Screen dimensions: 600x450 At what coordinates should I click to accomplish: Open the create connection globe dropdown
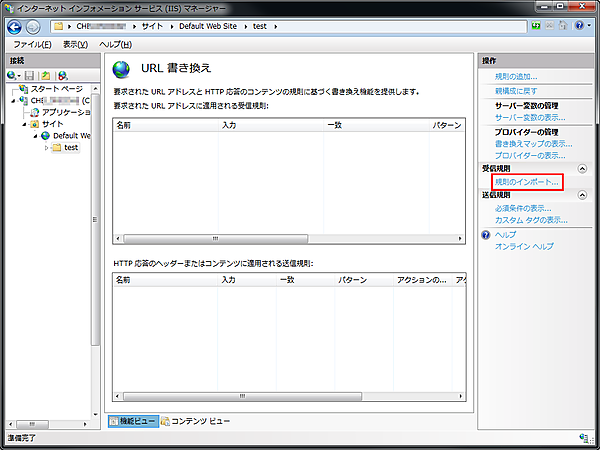pyautogui.click(x=14, y=75)
